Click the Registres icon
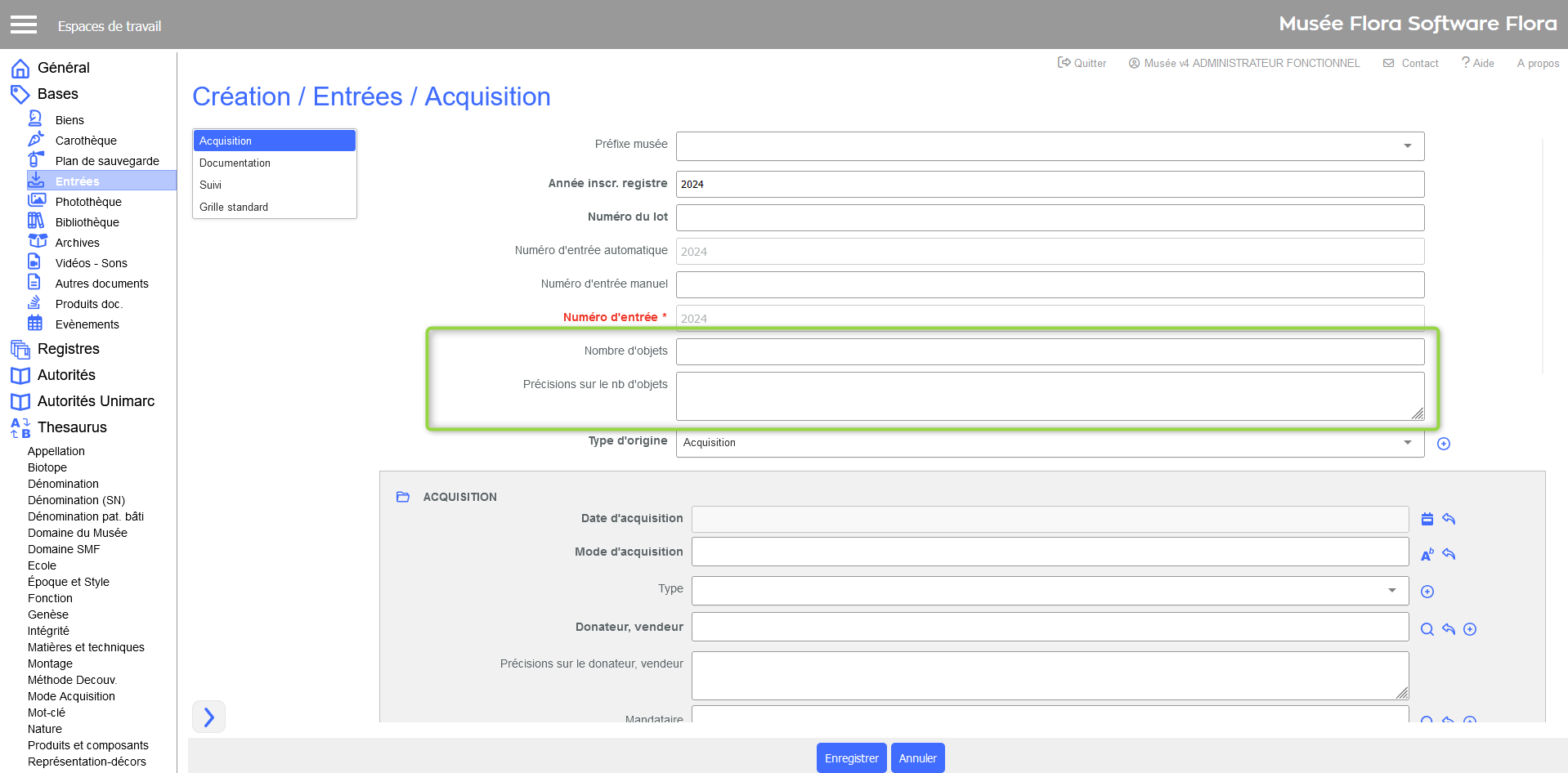The image size is (1568, 773). tap(20, 349)
